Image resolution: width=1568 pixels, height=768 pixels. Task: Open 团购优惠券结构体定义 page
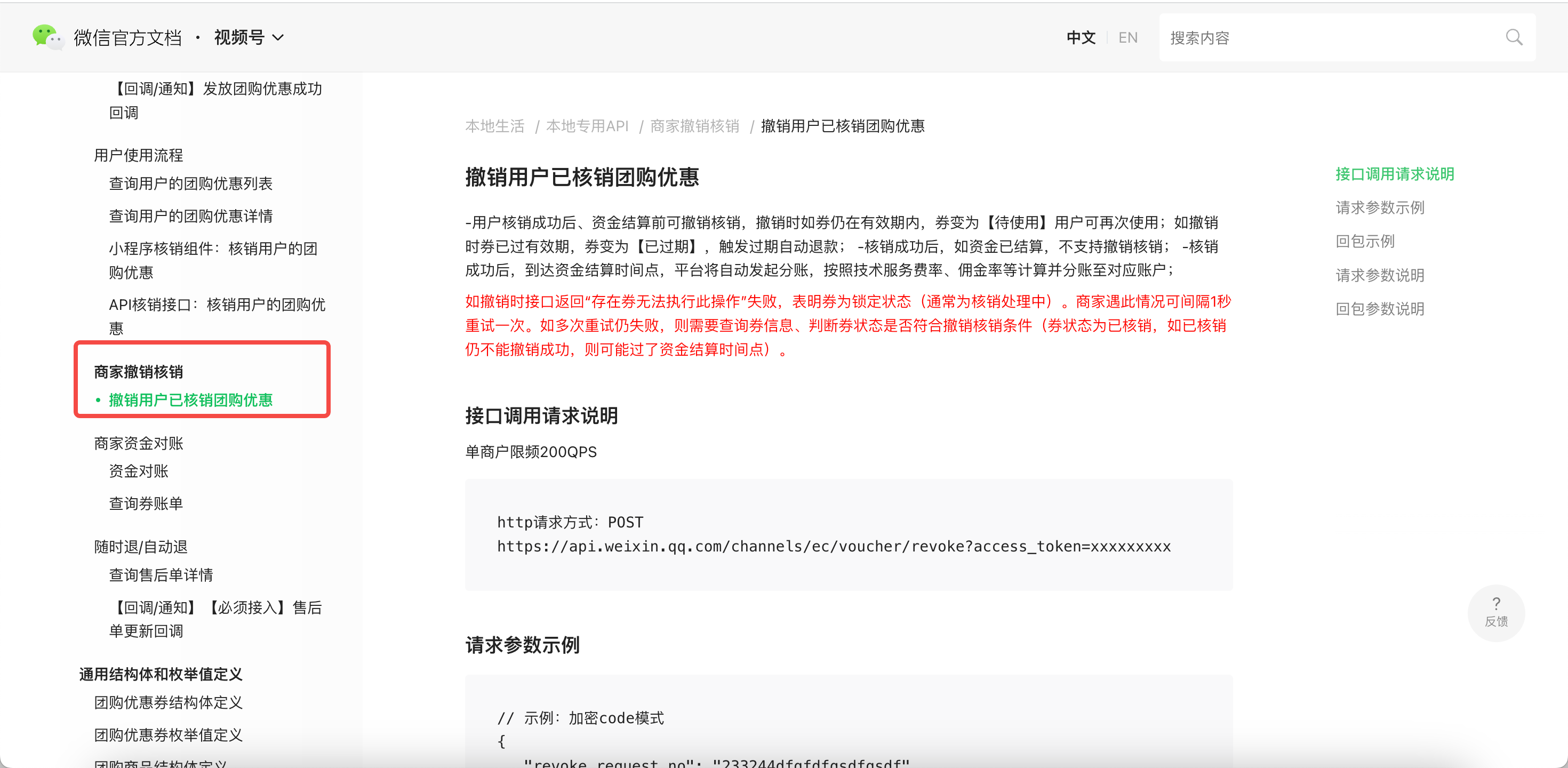(168, 702)
